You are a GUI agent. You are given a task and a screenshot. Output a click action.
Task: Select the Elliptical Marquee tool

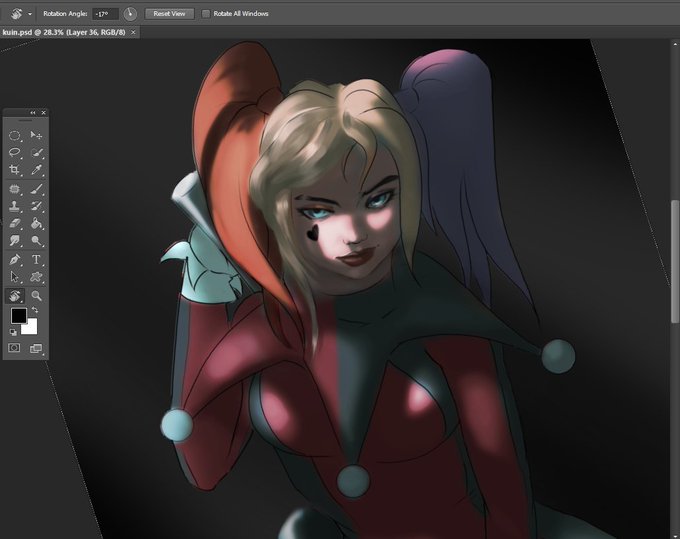click(x=15, y=136)
